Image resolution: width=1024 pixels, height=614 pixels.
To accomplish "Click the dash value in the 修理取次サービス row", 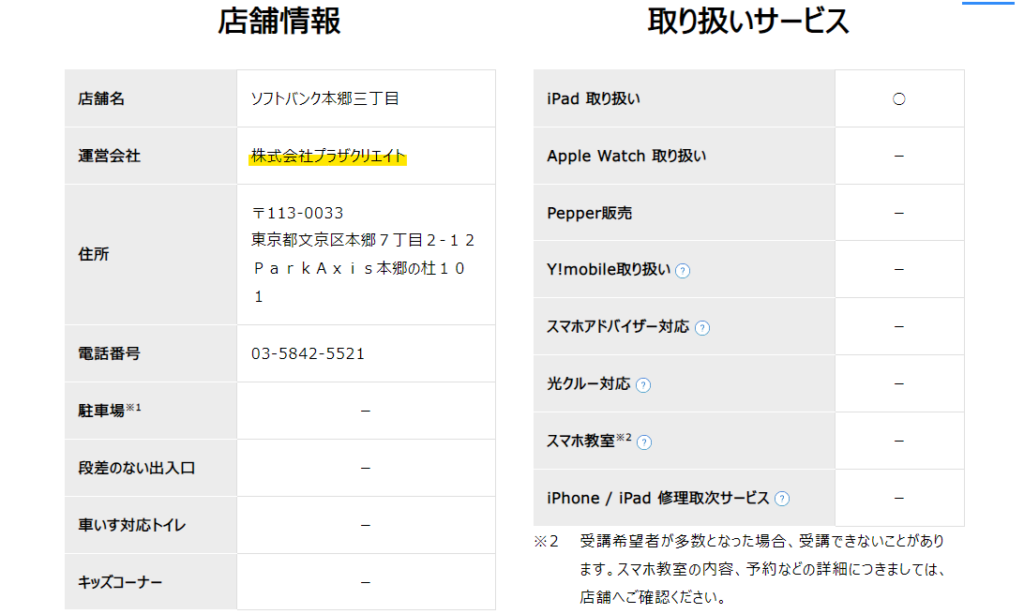I will point(899,498).
